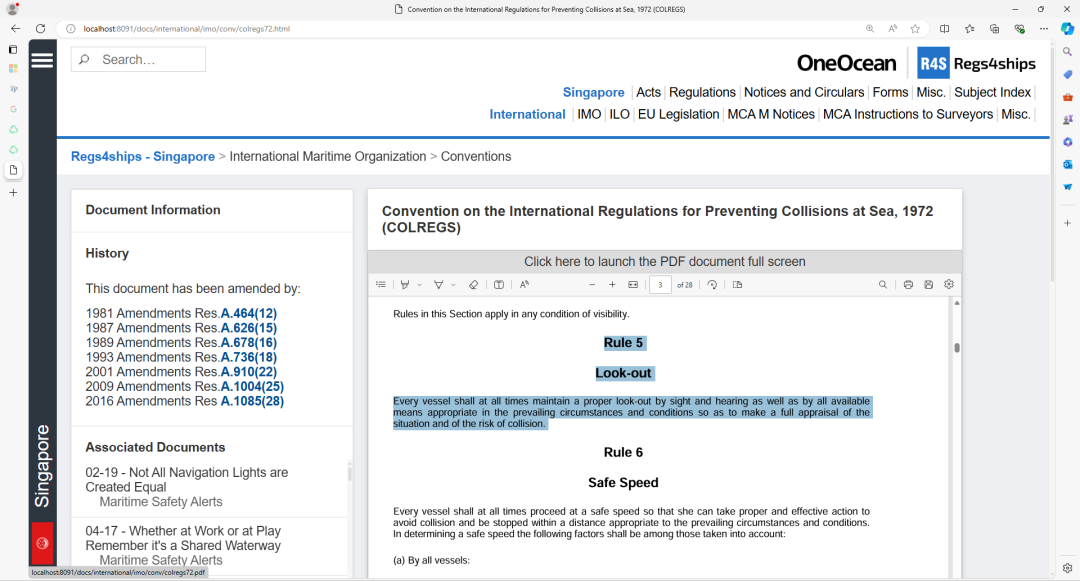
Task: Open 02-19 Not All Navigation Lights document
Action: pos(187,480)
